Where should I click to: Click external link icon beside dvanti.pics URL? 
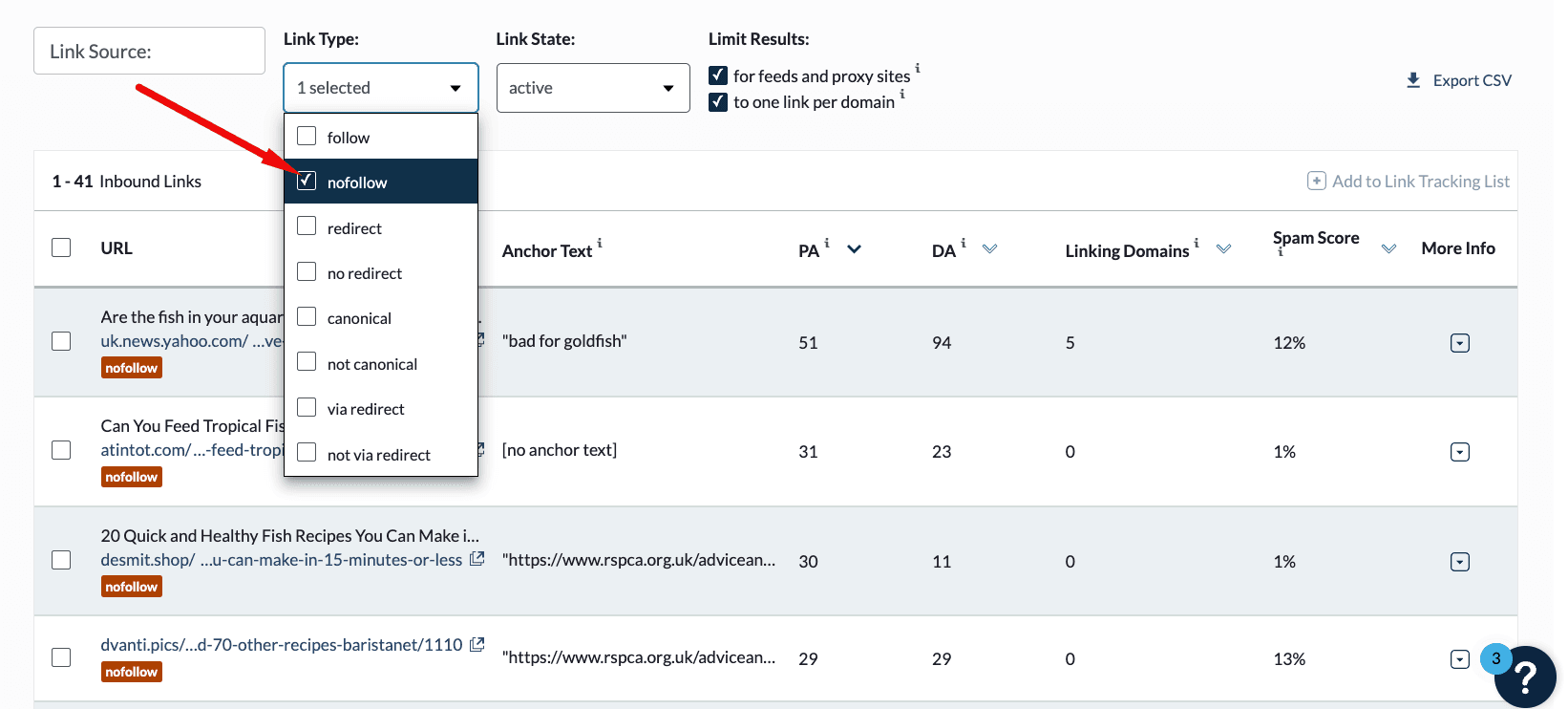[x=477, y=645]
